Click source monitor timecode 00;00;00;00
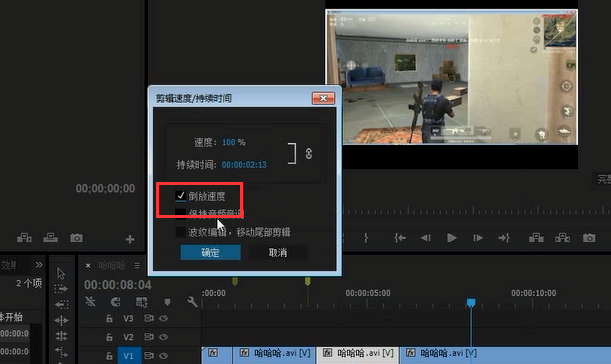 coord(105,189)
